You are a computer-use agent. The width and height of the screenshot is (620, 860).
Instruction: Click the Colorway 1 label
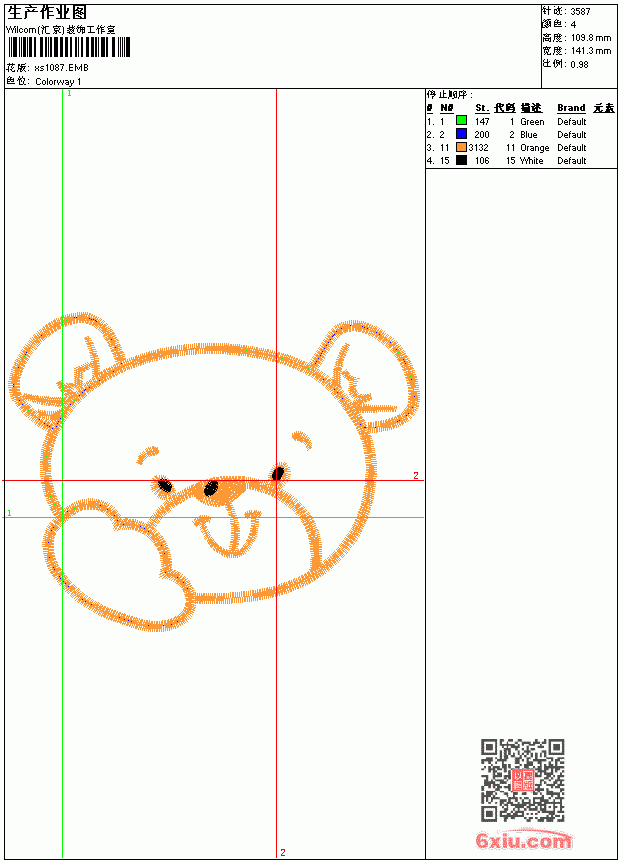click(58, 82)
